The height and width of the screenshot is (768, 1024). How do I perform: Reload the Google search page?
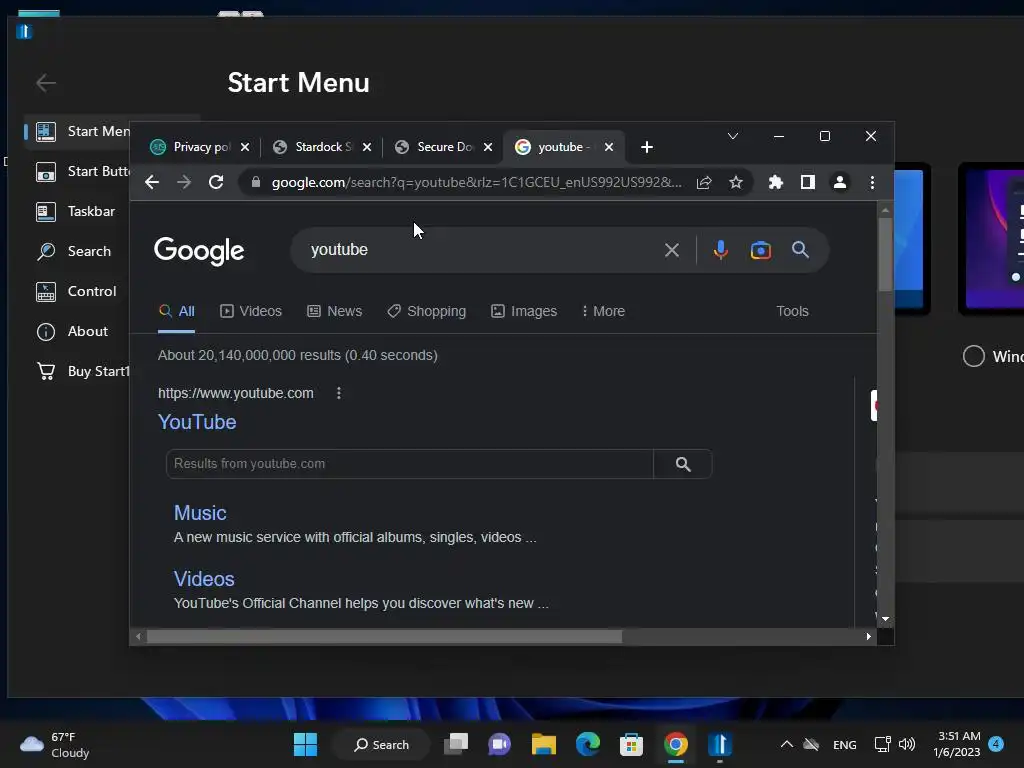coord(216,182)
